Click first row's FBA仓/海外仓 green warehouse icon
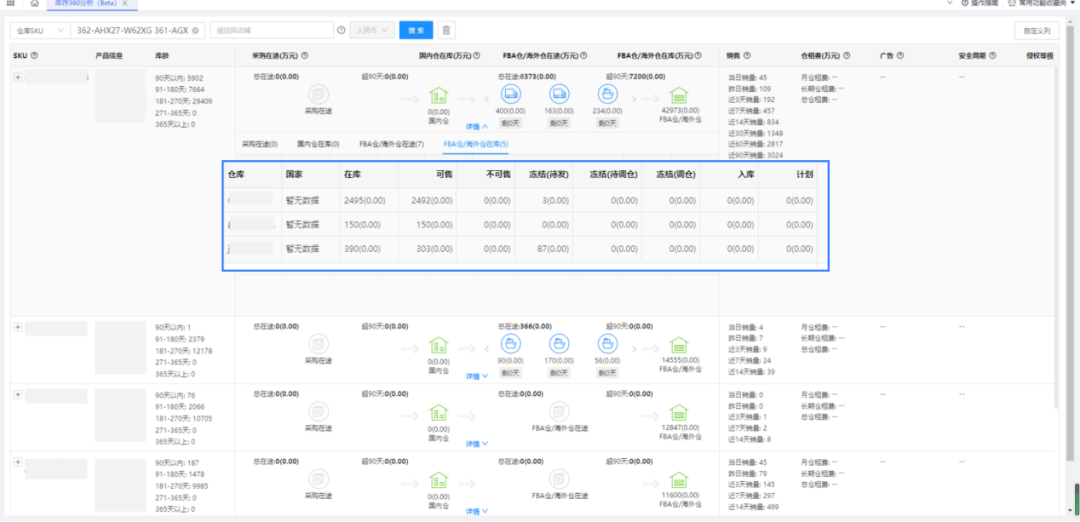Image resolution: width=1080 pixels, height=522 pixels. (679, 96)
